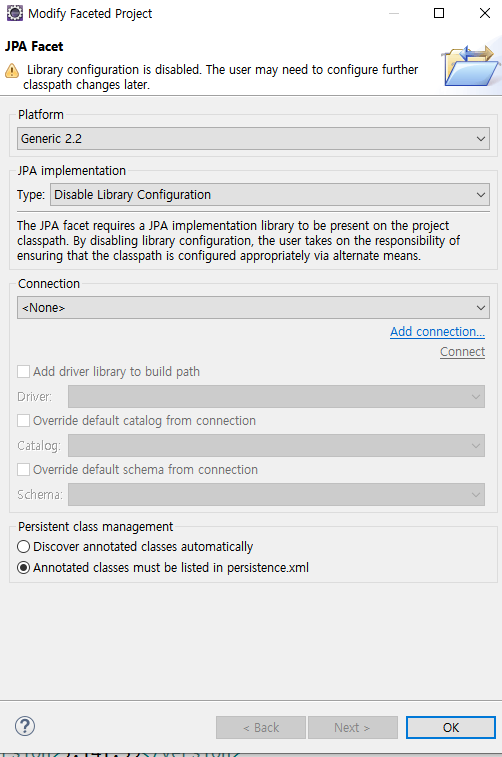This screenshot has height=757, width=502.
Task: Check Add driver library to build path
Action: [x=23, y=371]
